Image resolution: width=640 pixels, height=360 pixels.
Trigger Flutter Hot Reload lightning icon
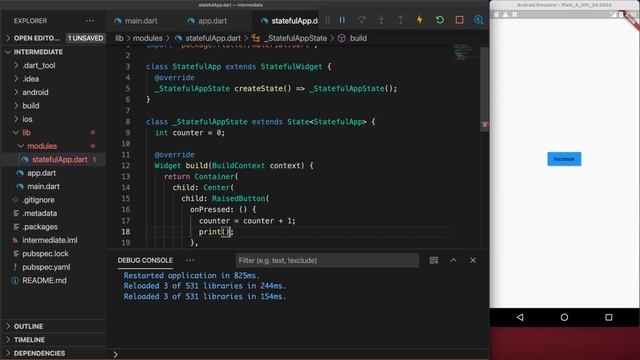coord(420,20)
